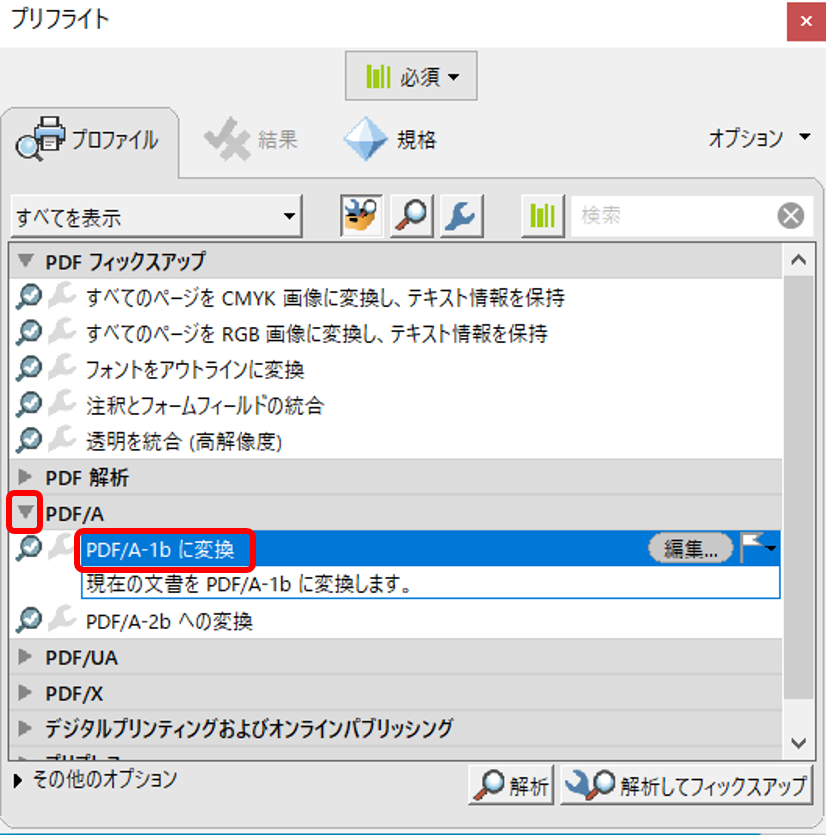
Task: Click the 編集... button
Action: (x=691, y=548)
